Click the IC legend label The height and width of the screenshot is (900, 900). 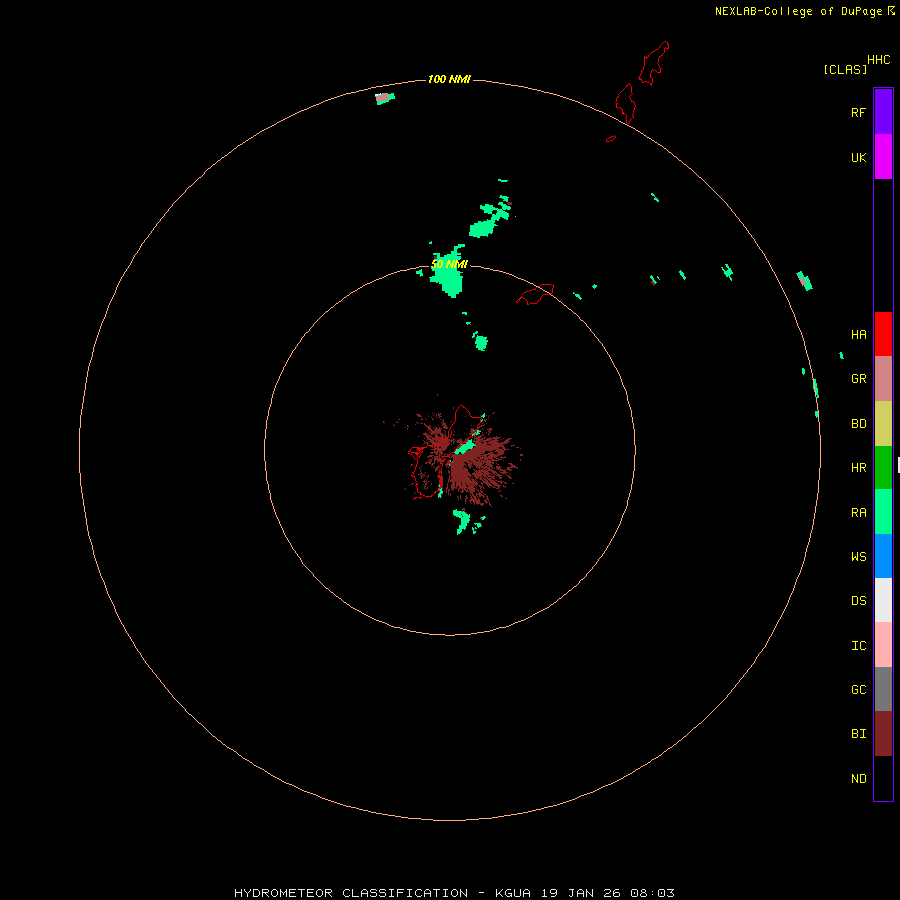[x=858, y=646]
